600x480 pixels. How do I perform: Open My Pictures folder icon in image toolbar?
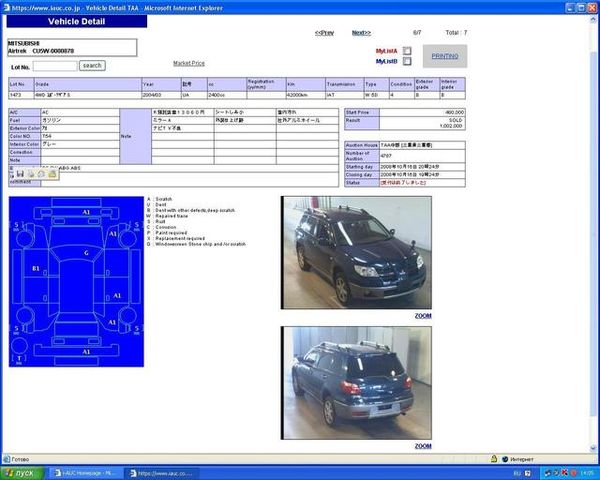52,174
